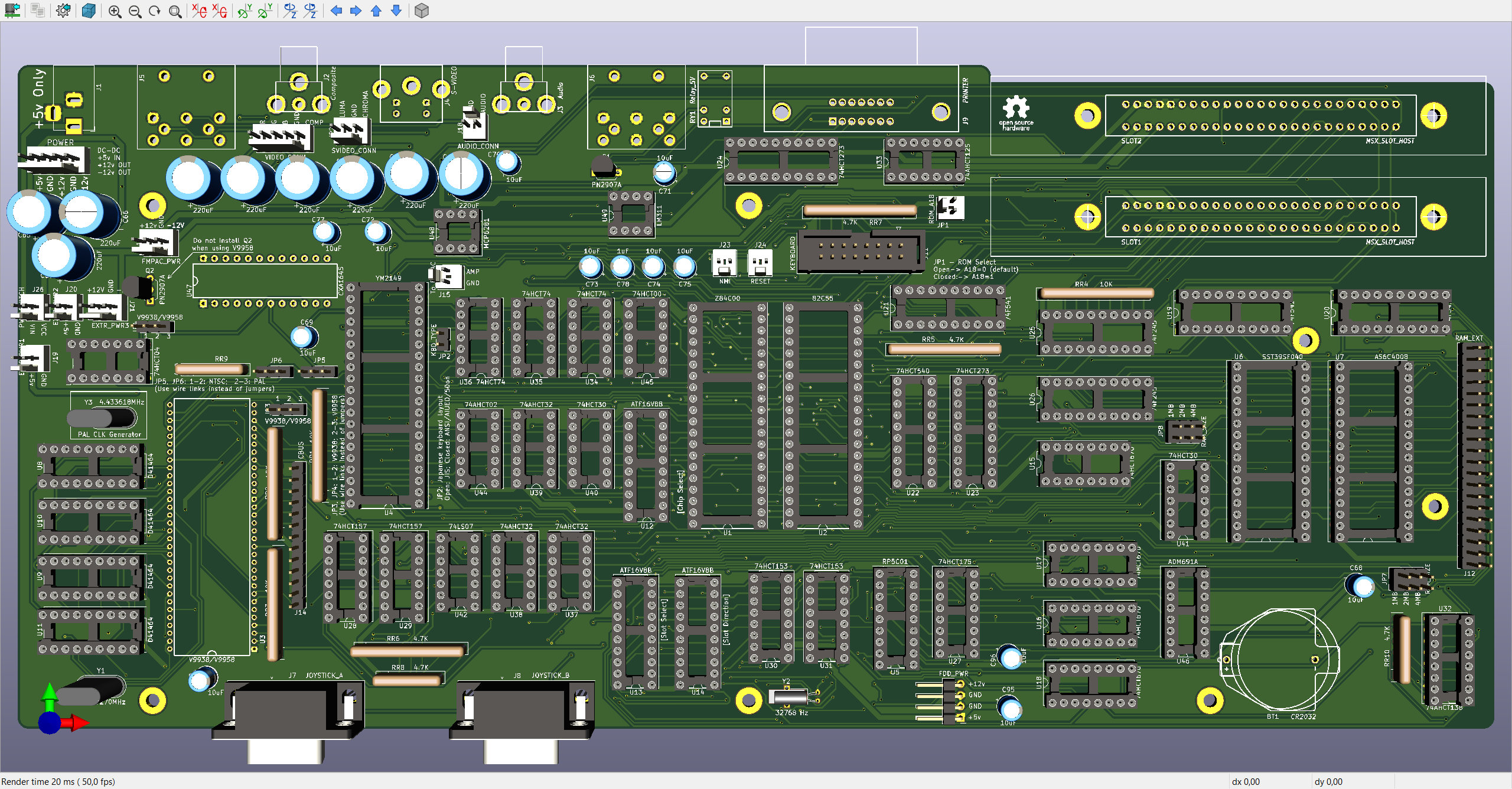This screenshot has height=789, width=1512.
Task: Rotate Z counterclockwise (second blue Z icon)
Action: coord(310,11)
